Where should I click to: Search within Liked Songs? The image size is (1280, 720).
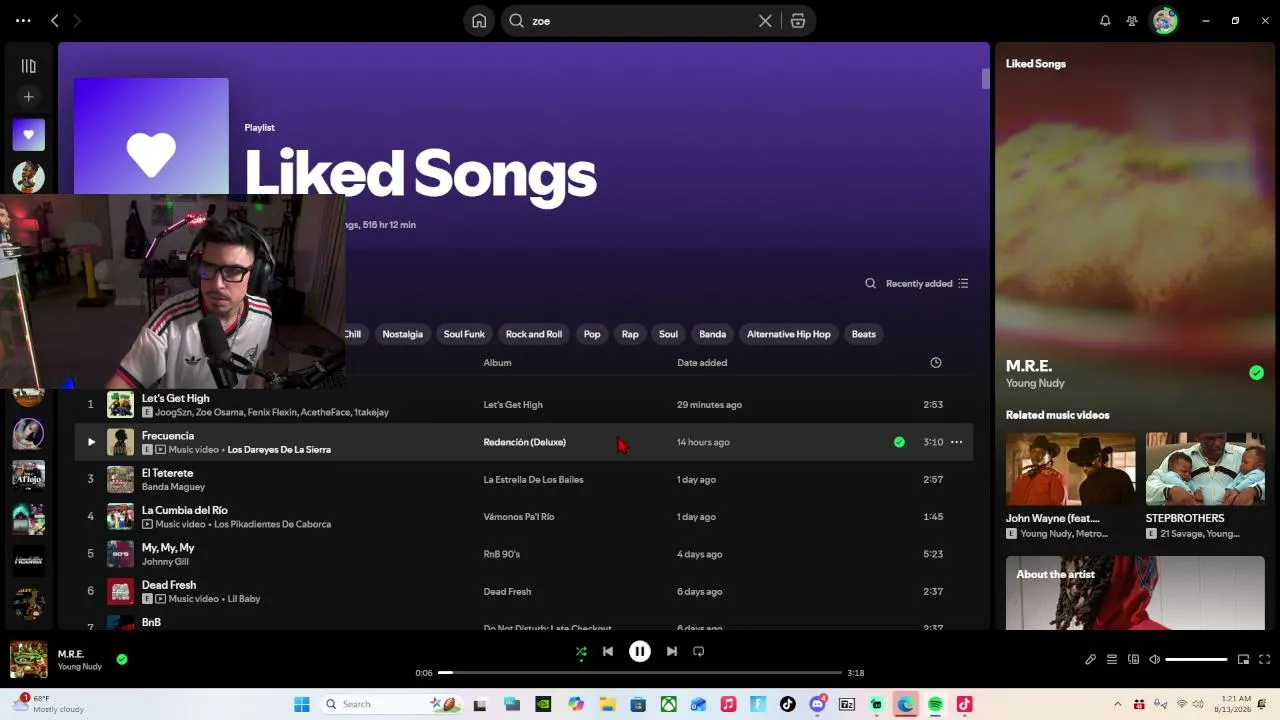[870, 284]
